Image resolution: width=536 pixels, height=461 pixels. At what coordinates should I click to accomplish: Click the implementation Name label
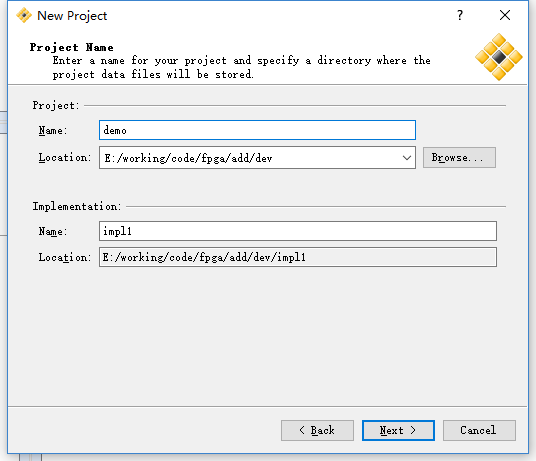[x=53, y=231]
